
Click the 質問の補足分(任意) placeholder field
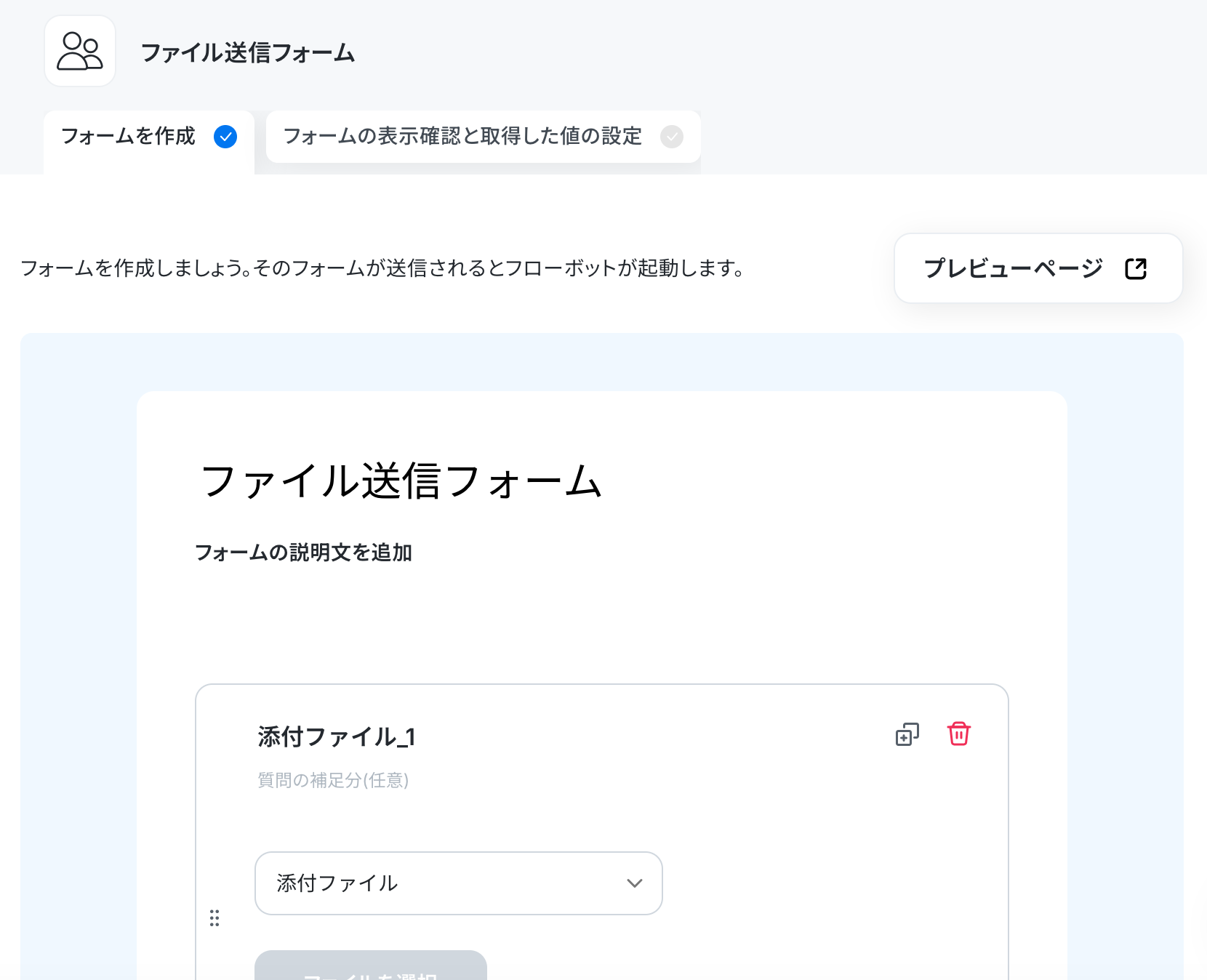(333, 781)
